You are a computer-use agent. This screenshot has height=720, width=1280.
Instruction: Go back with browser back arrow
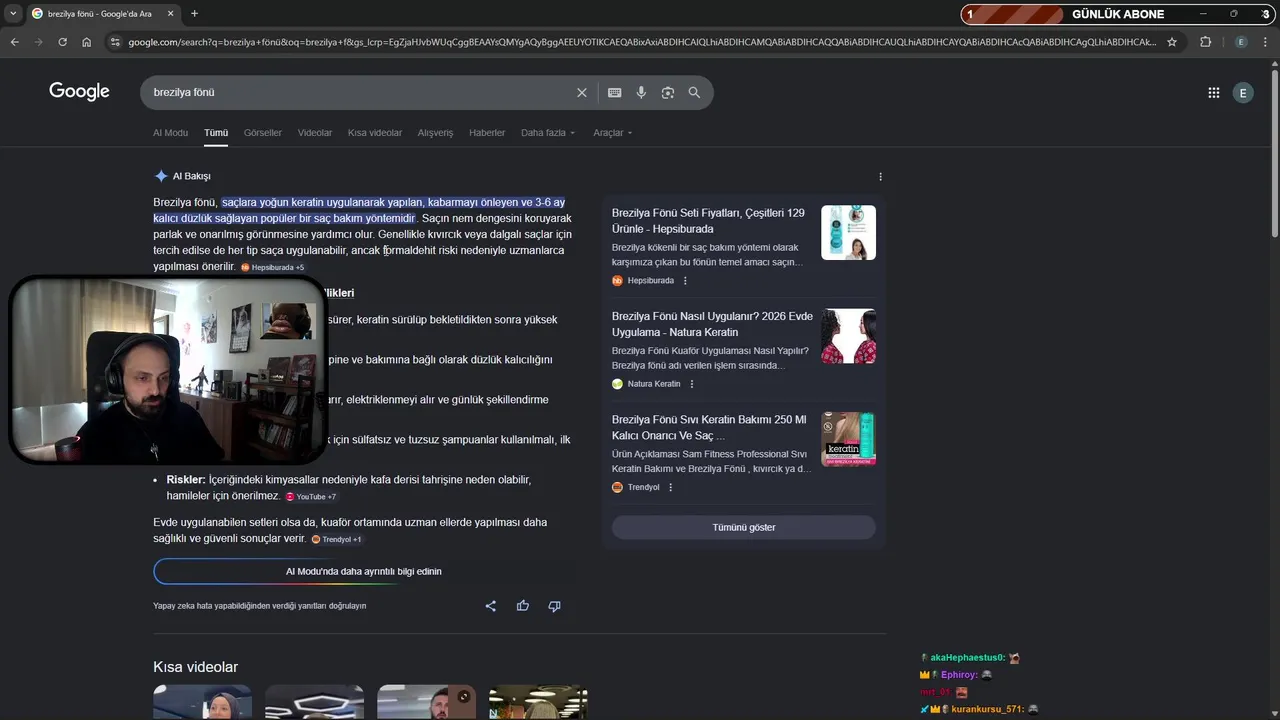(x=15, y=42)
